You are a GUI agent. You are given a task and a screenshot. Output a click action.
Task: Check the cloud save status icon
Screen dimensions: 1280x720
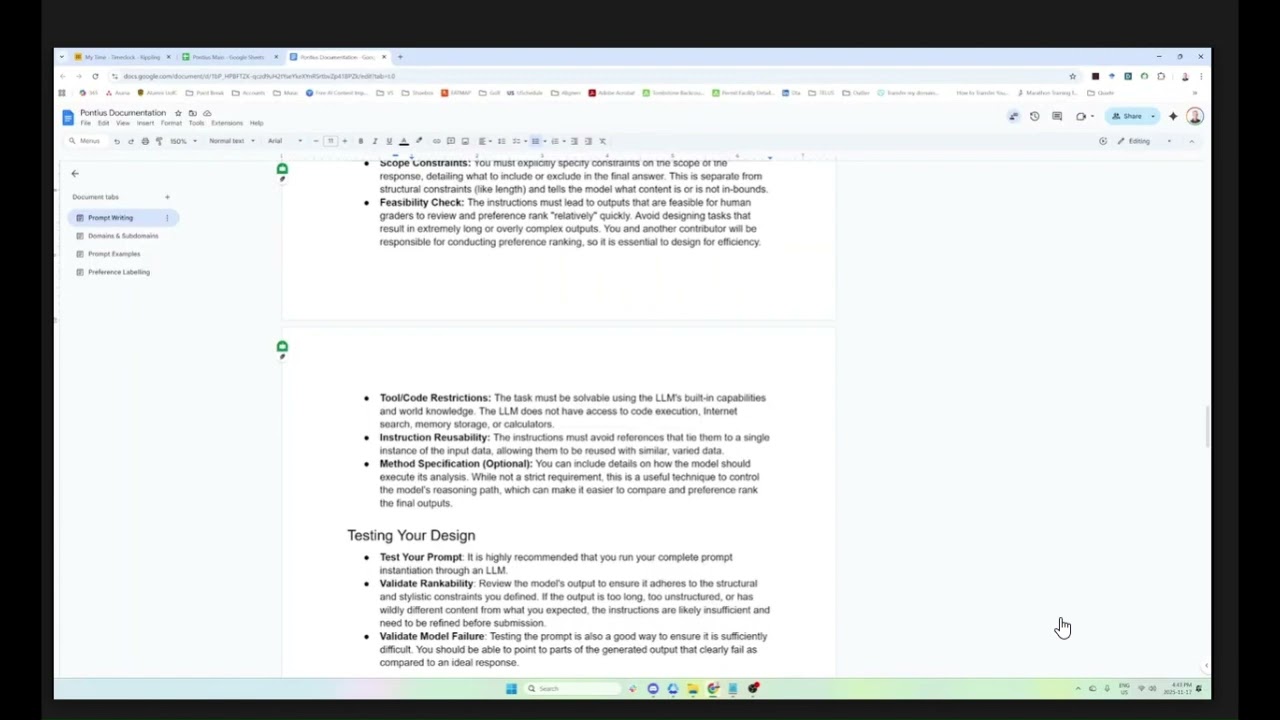pos(207,113)
